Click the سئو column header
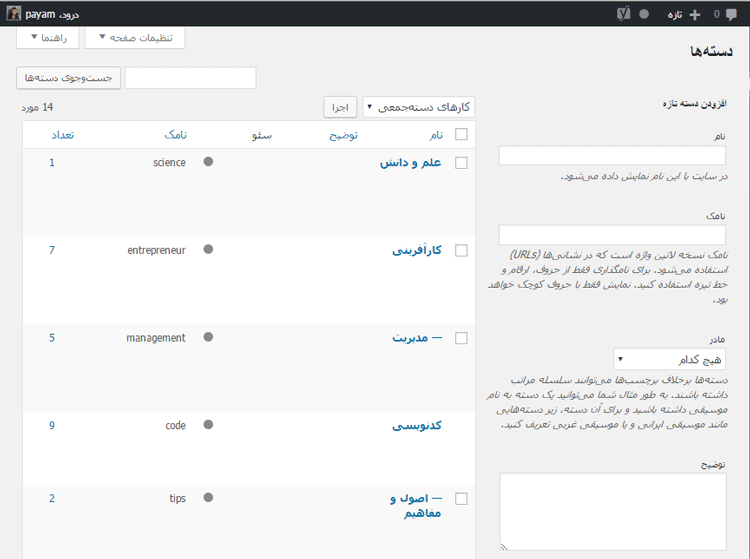This screenshot has width=750, height=559. 262,135
